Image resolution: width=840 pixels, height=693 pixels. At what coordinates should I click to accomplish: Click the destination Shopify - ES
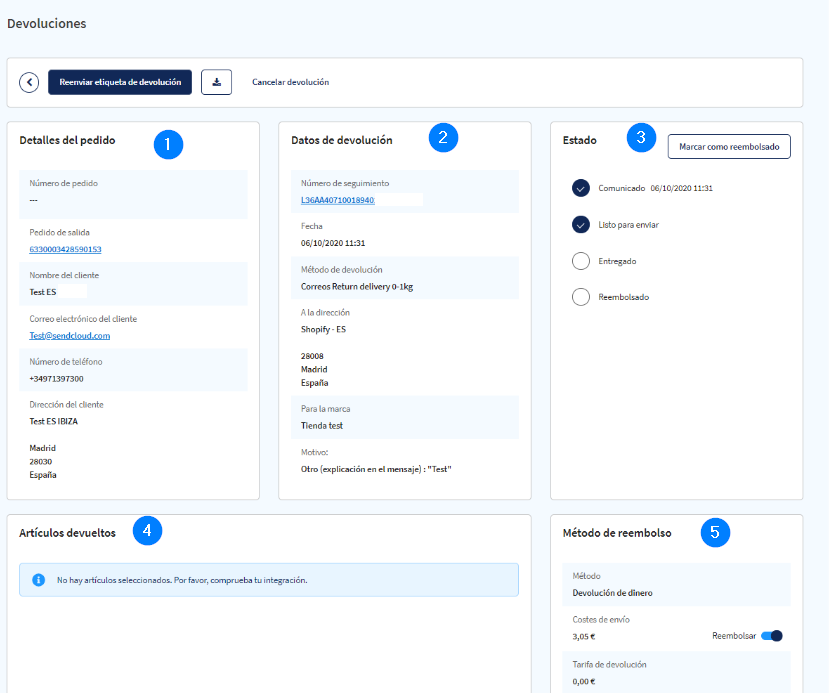pos(324,329)
